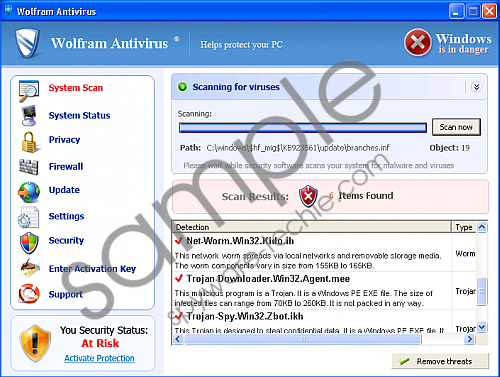Select the Trojan-Spy.Win32.Zbot.ikh detection name
Screen dimensions: 500x377
[245, 316]
